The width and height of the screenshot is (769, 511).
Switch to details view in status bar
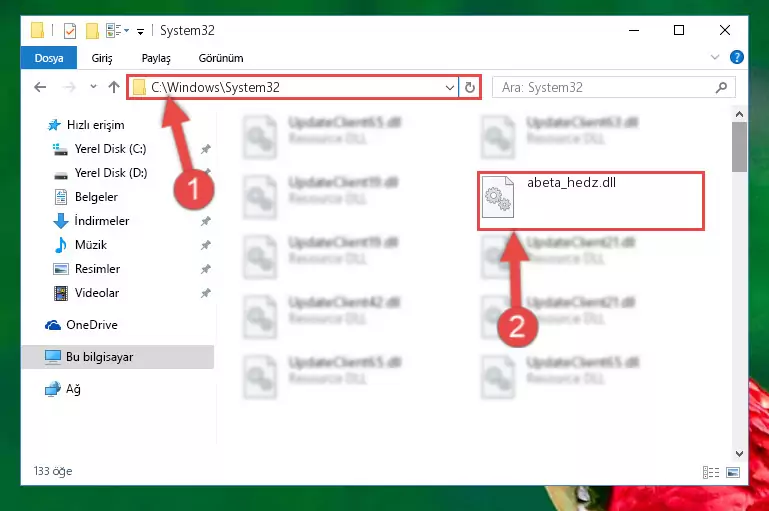711,472
